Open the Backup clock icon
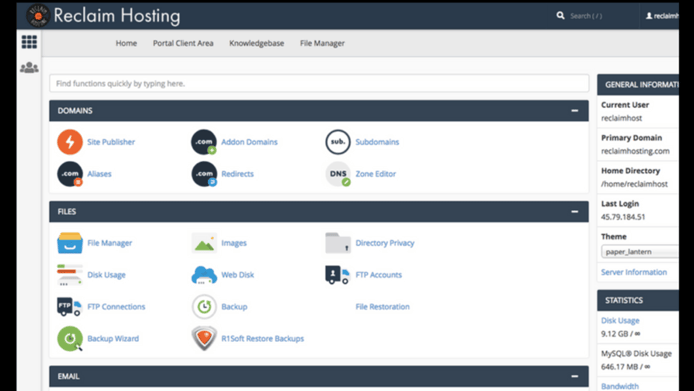 tap(204, 306)
